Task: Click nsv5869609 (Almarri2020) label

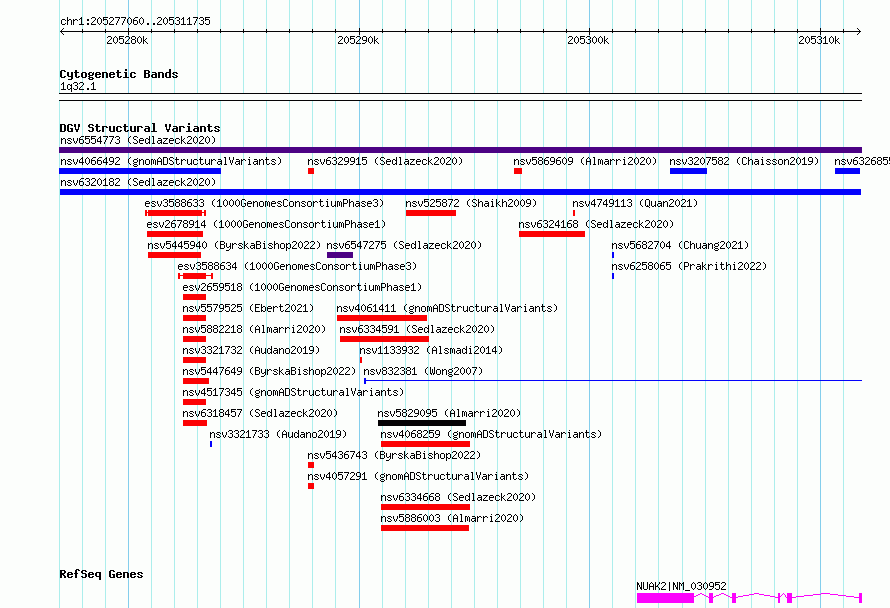Action: click(x=585, y=161)
